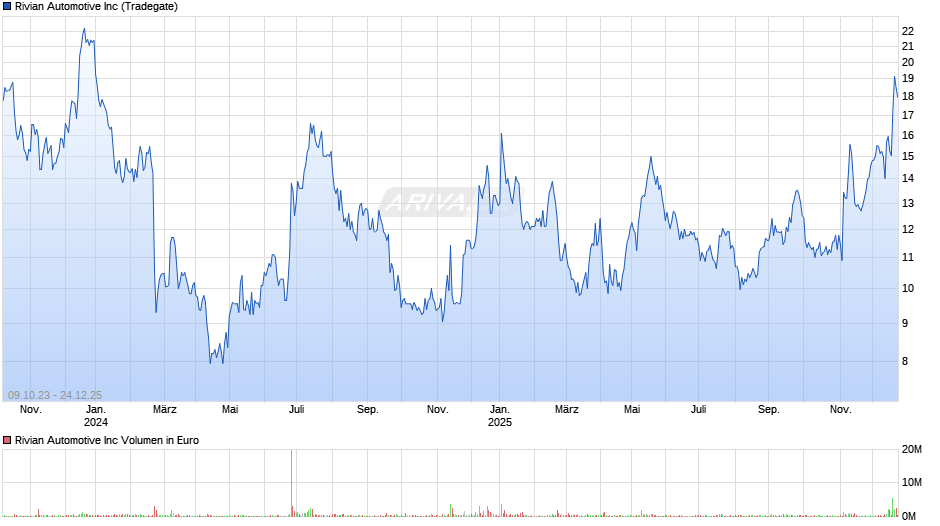Click the price peak near 22 in December 2023
940x526 pixels.
84,29
